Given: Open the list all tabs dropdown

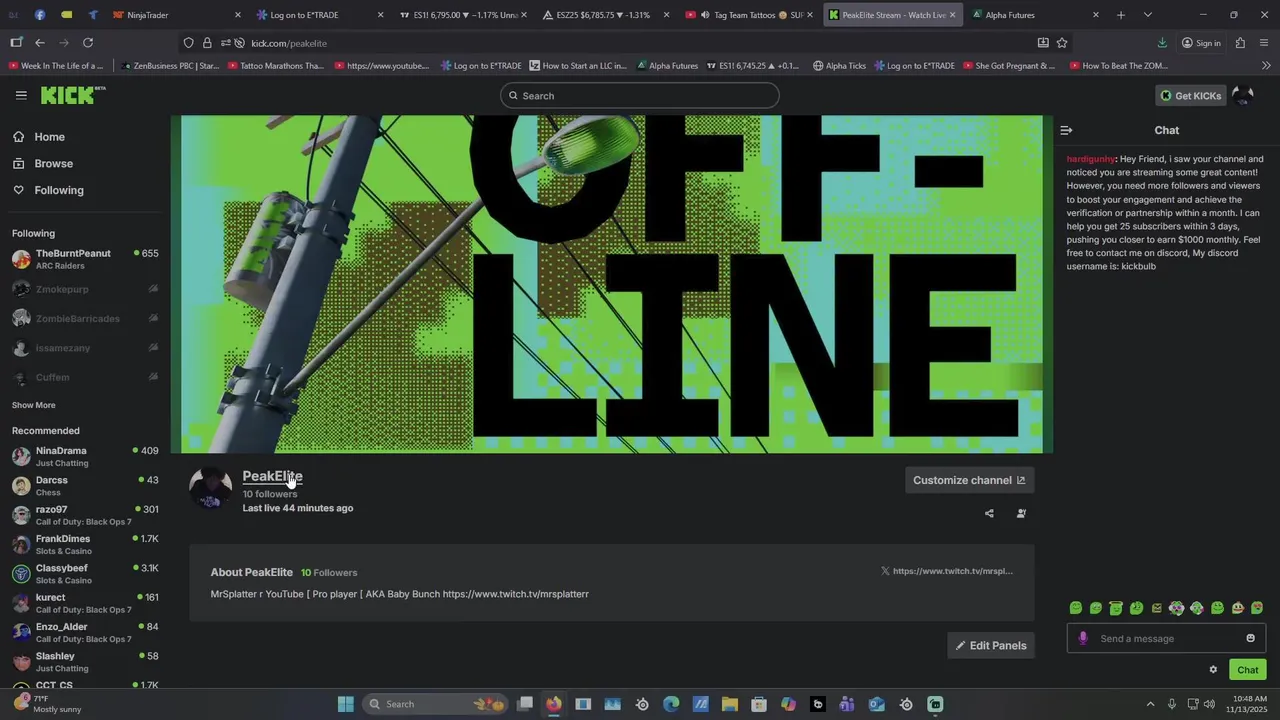Looking at the screenshot, I should click(1147, 15).
